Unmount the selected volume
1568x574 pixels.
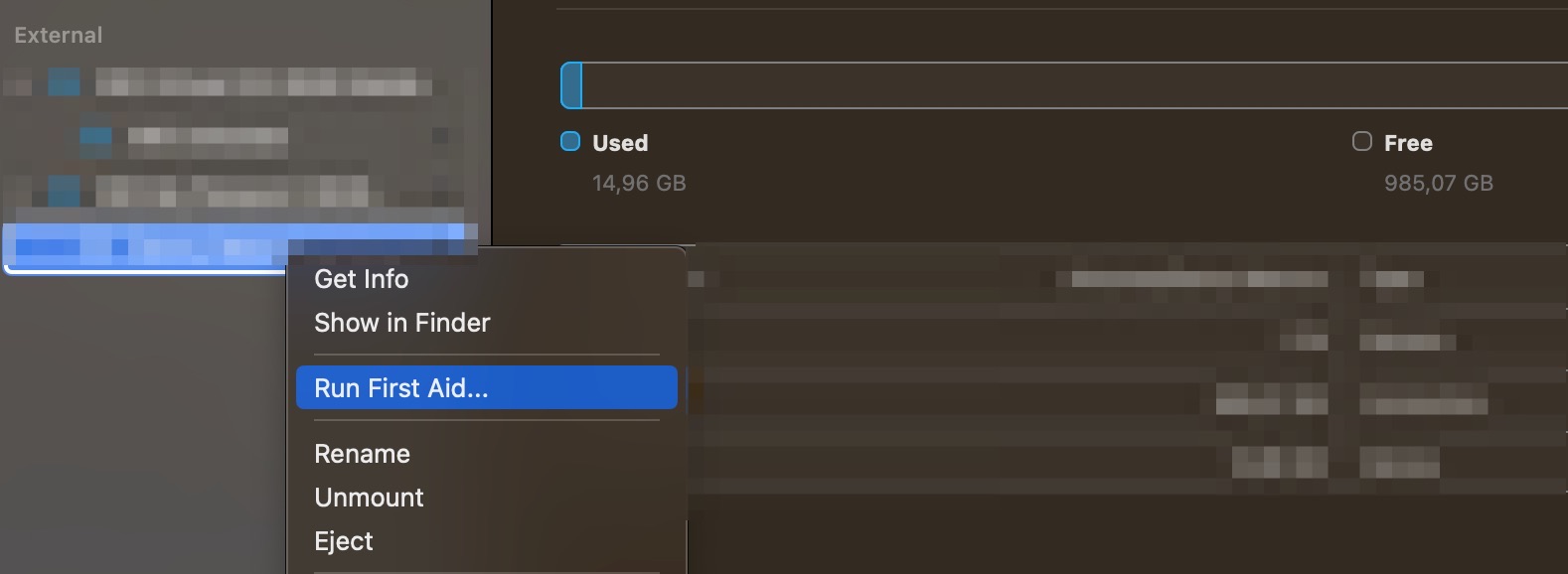point(369,498)
